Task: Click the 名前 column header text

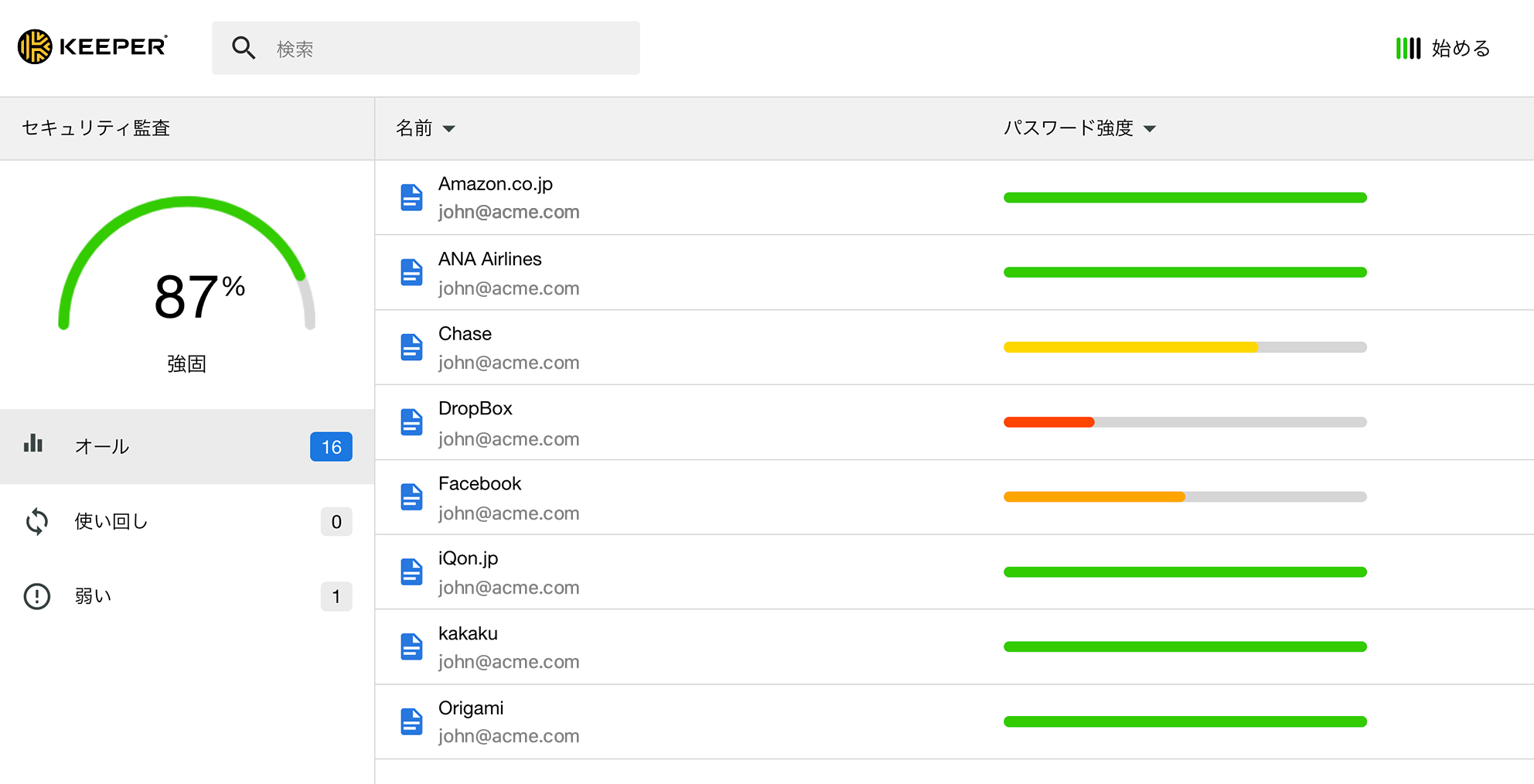Action: click(414, 128)
